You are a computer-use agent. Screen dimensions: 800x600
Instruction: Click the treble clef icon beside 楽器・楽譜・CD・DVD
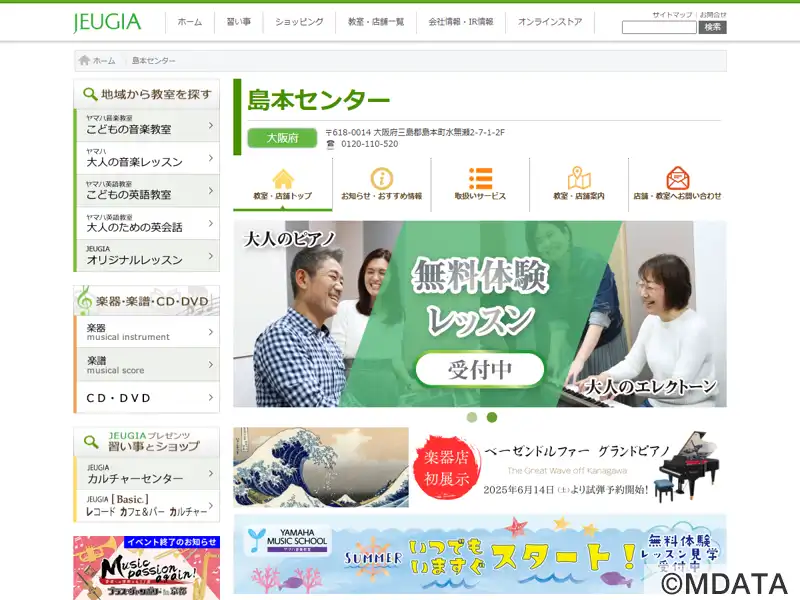click(x=84, y=301)
